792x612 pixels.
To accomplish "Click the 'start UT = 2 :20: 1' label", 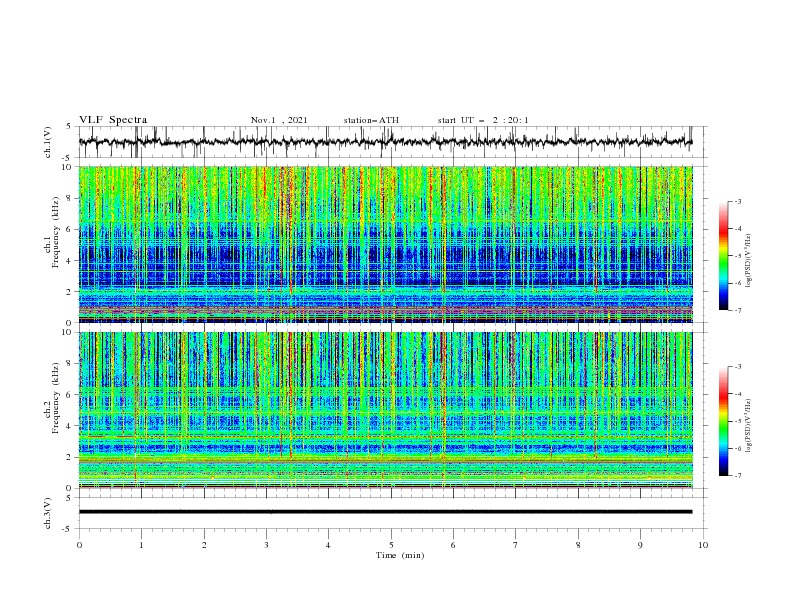I will 483,120.
